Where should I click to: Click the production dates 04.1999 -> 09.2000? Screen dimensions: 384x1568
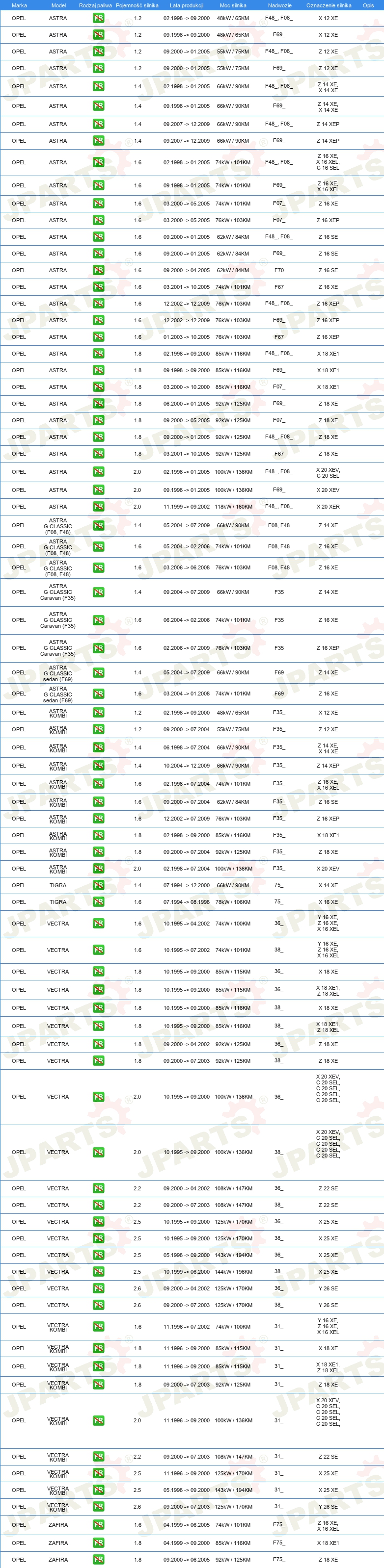pyautogui.click(x=187, y=1543)
